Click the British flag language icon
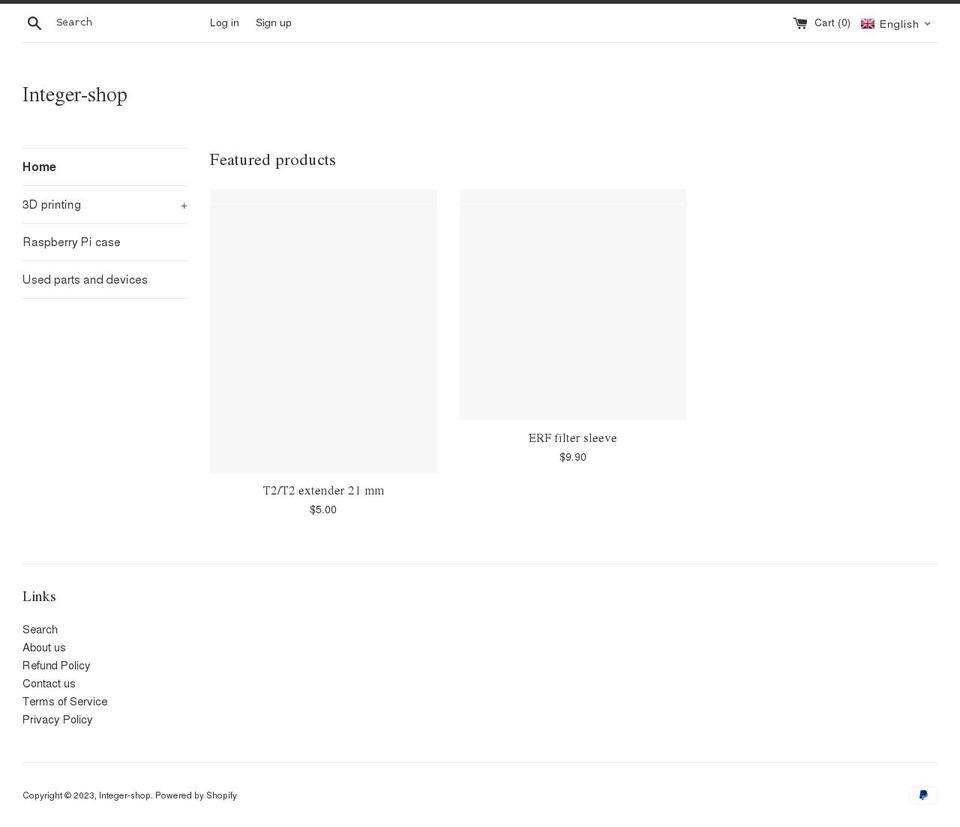 click(867, 23)
